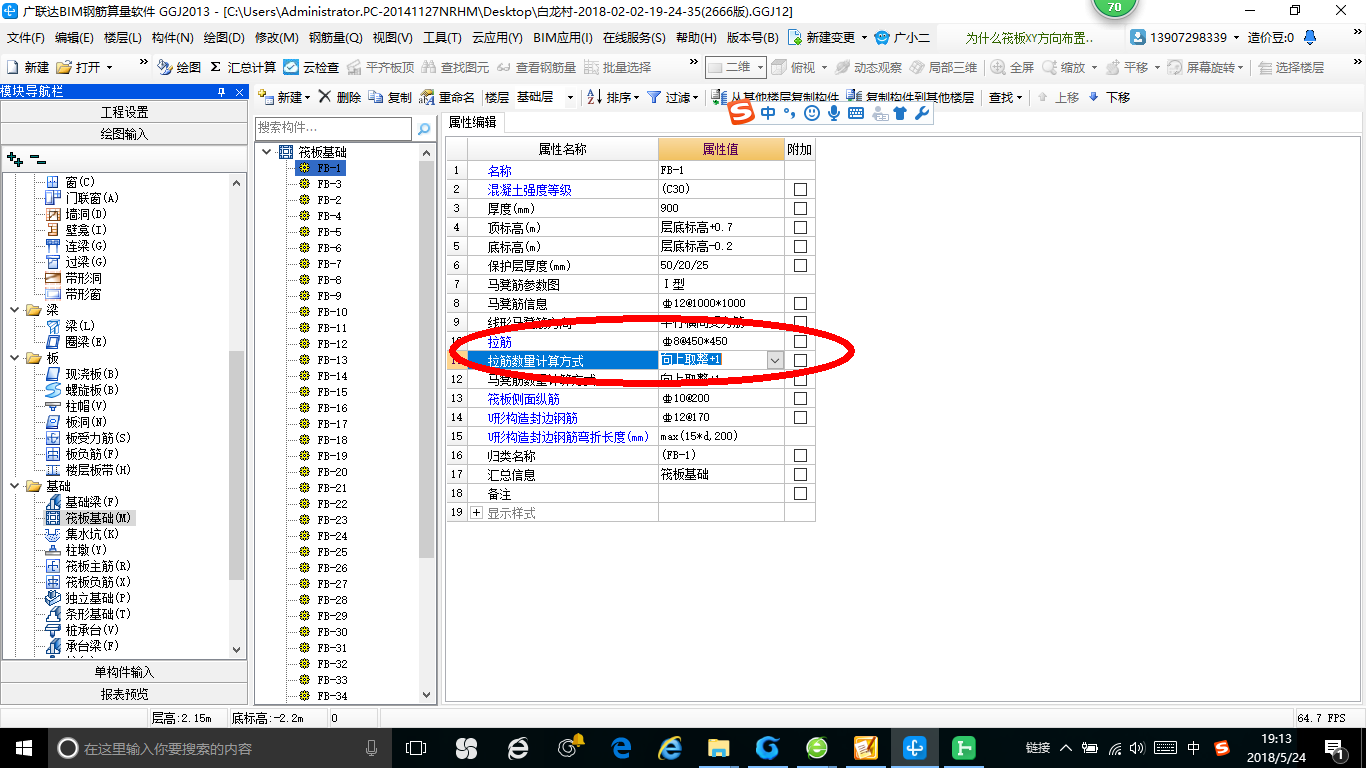Image resolution: width=1366 pixels, height=768 pixels.
Task: Tick 附加 checkbox for 底标高(m)
Action: pyautogui.click(x=800, y=247)
